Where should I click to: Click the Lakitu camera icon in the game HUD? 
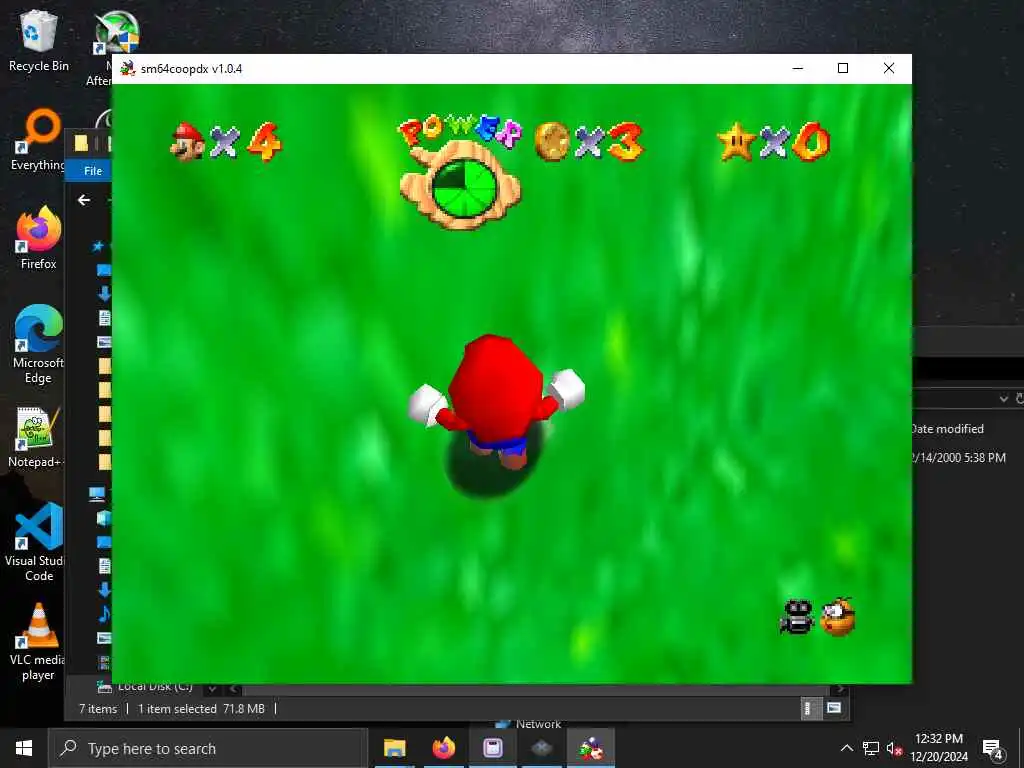click(x=837, y=616)
